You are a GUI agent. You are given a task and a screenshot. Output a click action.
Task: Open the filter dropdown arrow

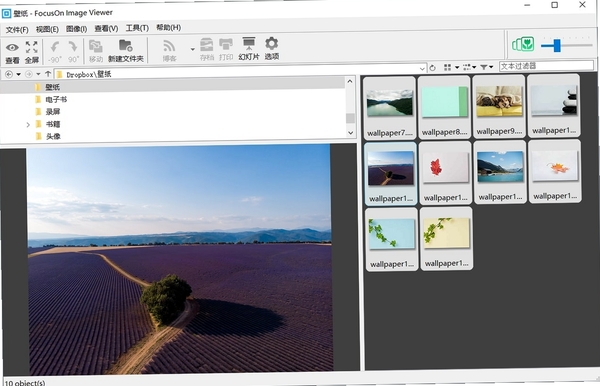coord(491,67)
